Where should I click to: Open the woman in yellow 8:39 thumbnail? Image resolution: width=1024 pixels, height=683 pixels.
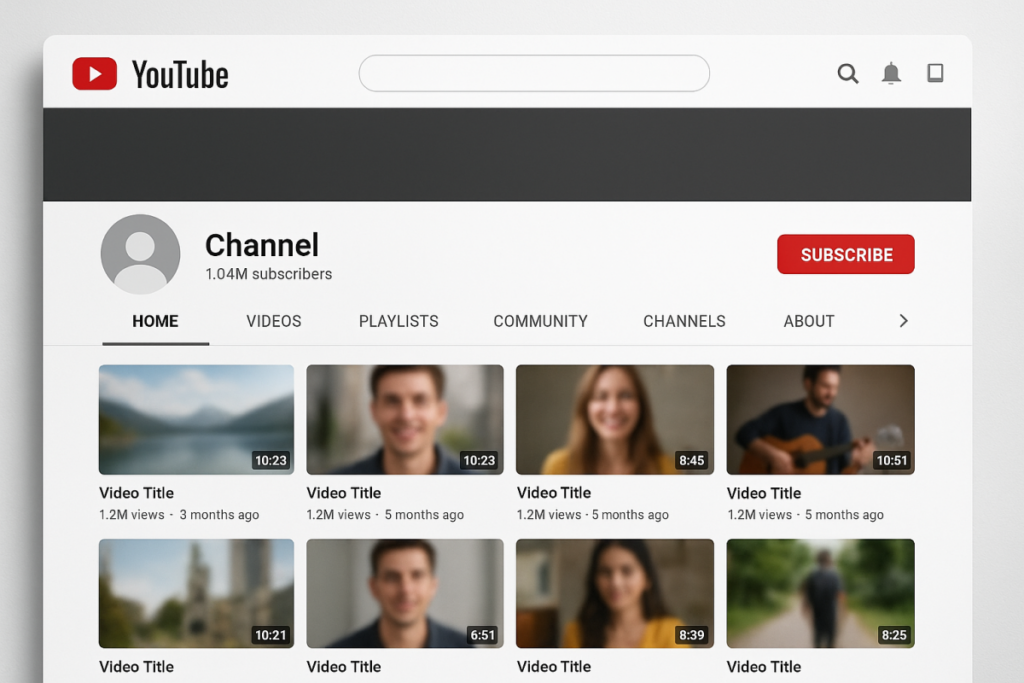tap(615, 594)
